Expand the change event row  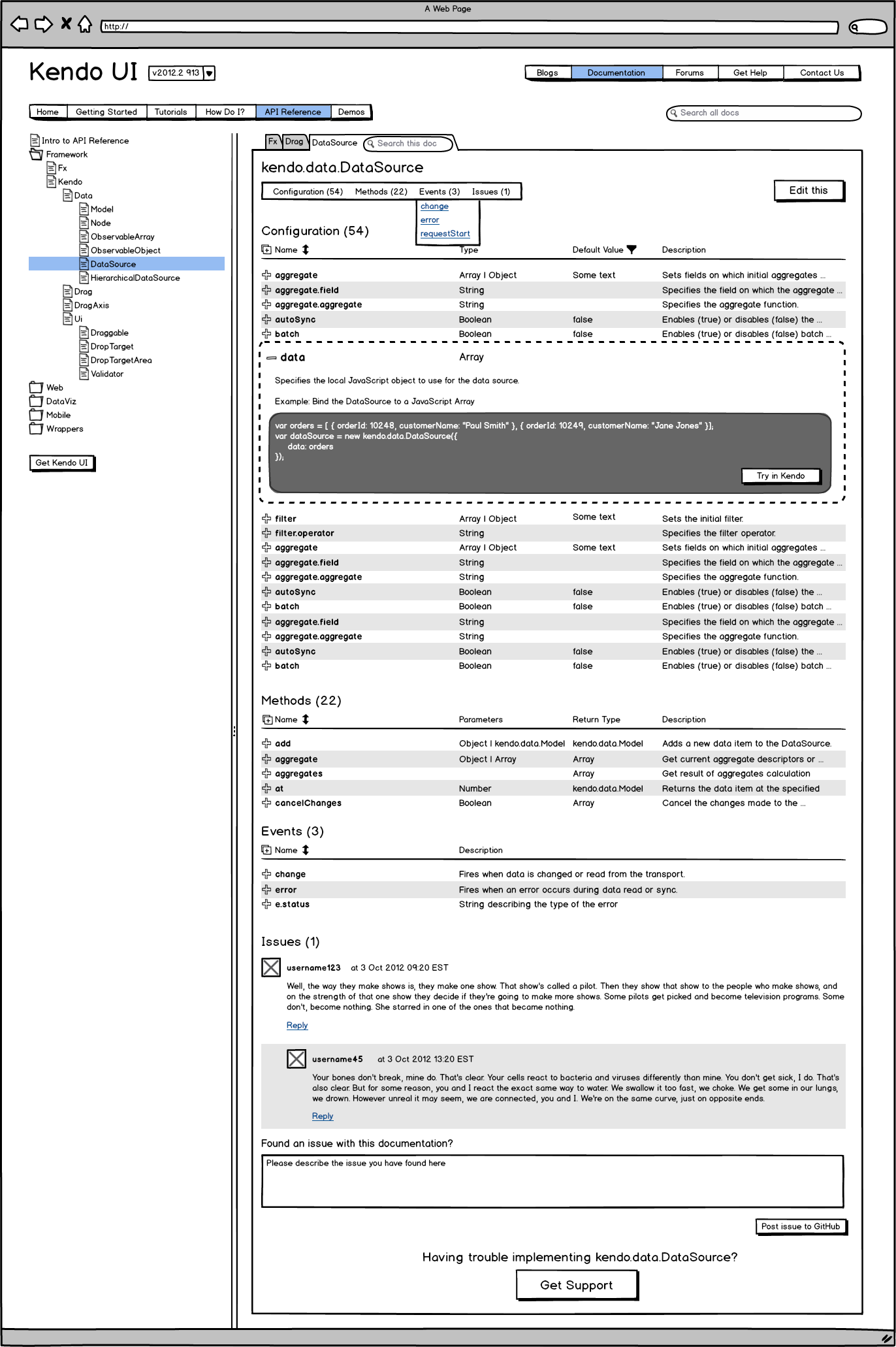(266, 874)
